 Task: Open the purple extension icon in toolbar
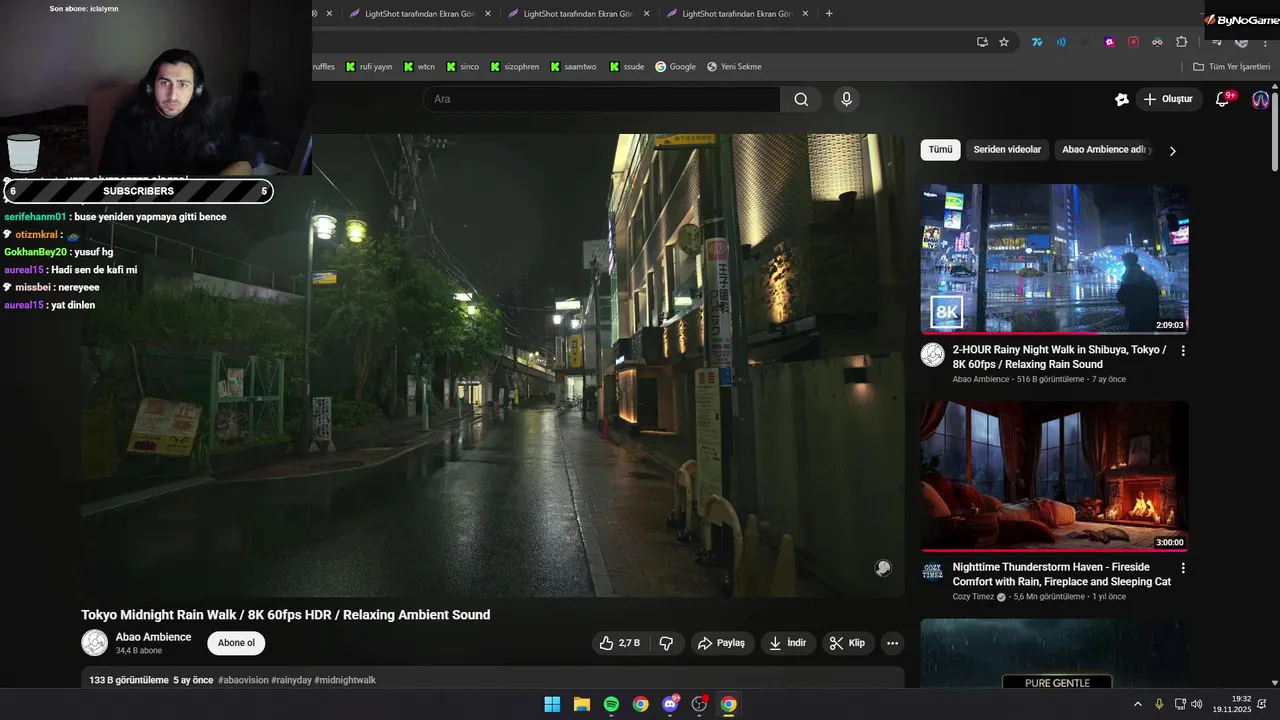click(x=1109, y=42)
